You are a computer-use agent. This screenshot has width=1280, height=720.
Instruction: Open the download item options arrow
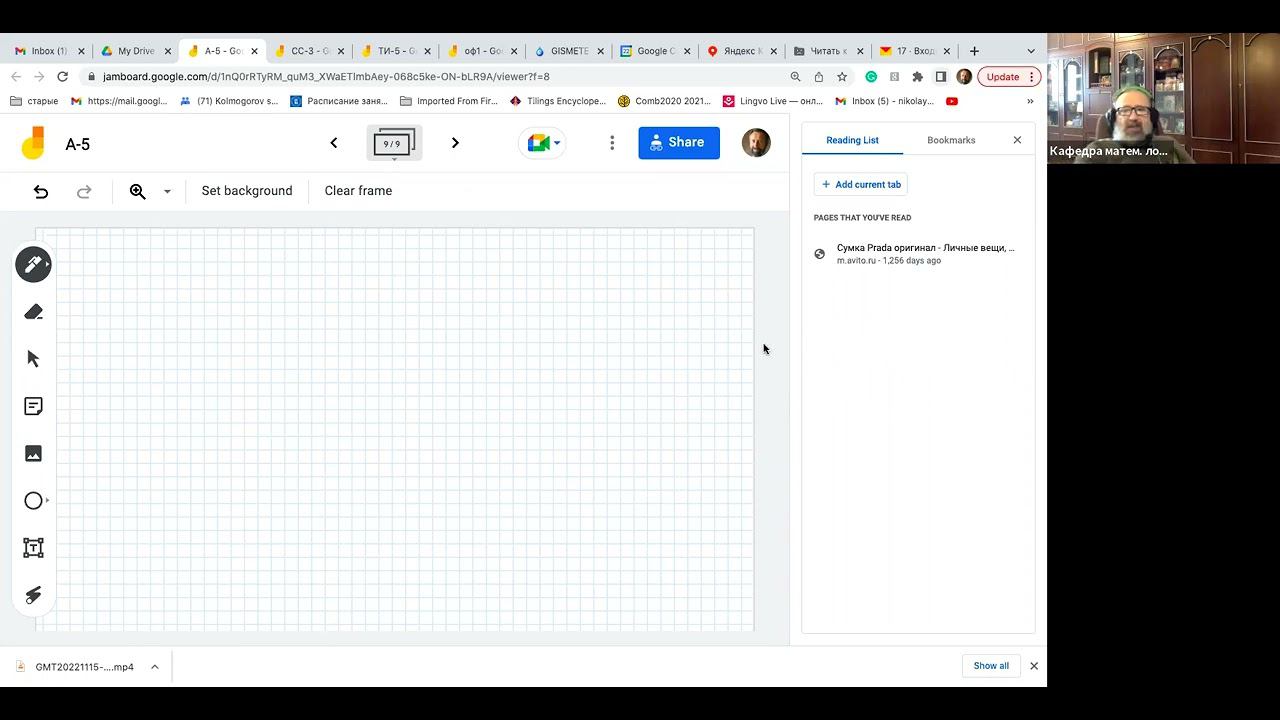(155, 667)
